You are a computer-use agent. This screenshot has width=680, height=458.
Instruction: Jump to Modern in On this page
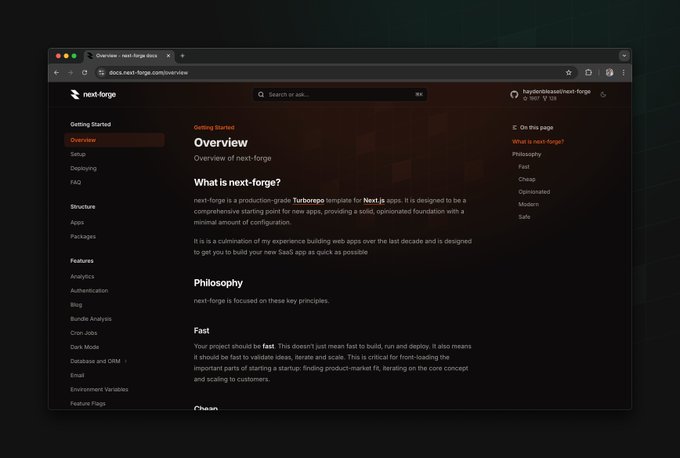[529, 204]
